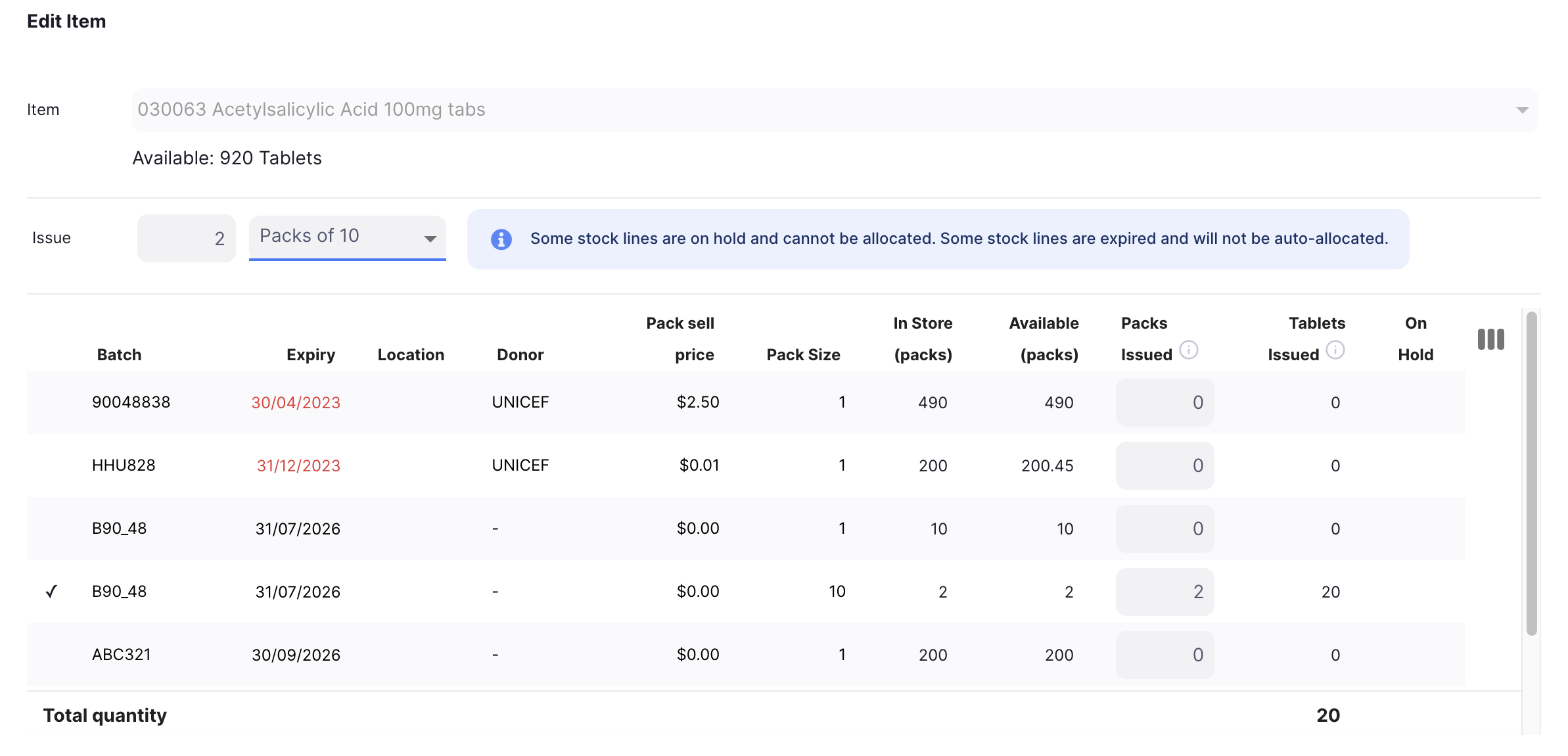Screen dimensions: 1568x756
Task: Open the Packs of 10 dropdown
Action: [347, 237]
